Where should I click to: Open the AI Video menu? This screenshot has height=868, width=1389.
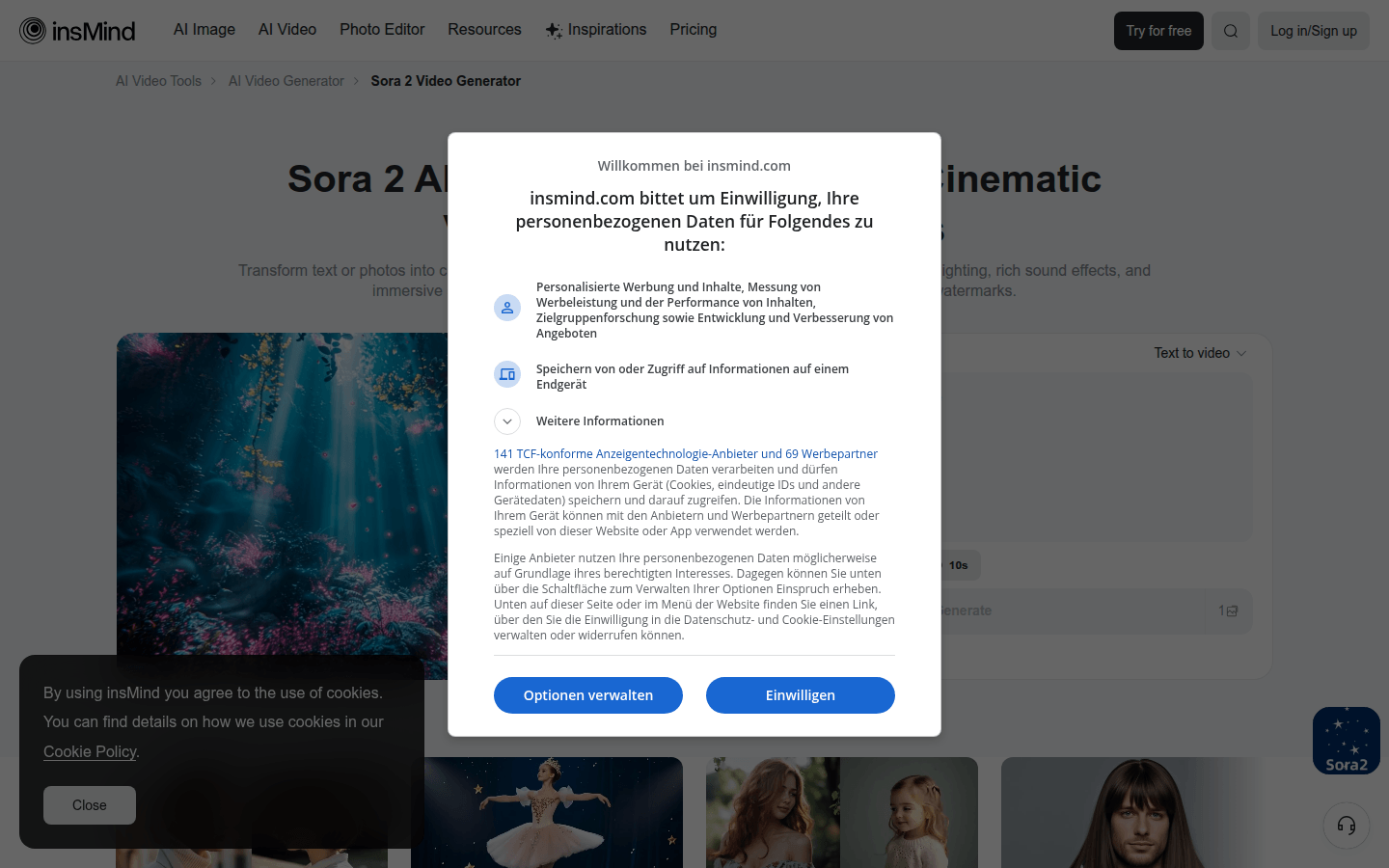click(x=287, y=30)
